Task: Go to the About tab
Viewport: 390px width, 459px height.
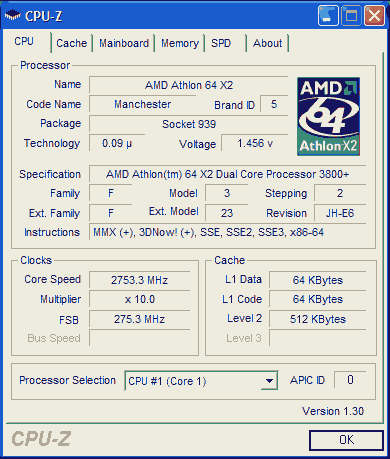Action: pyautogui.click(x=267, y=43)
